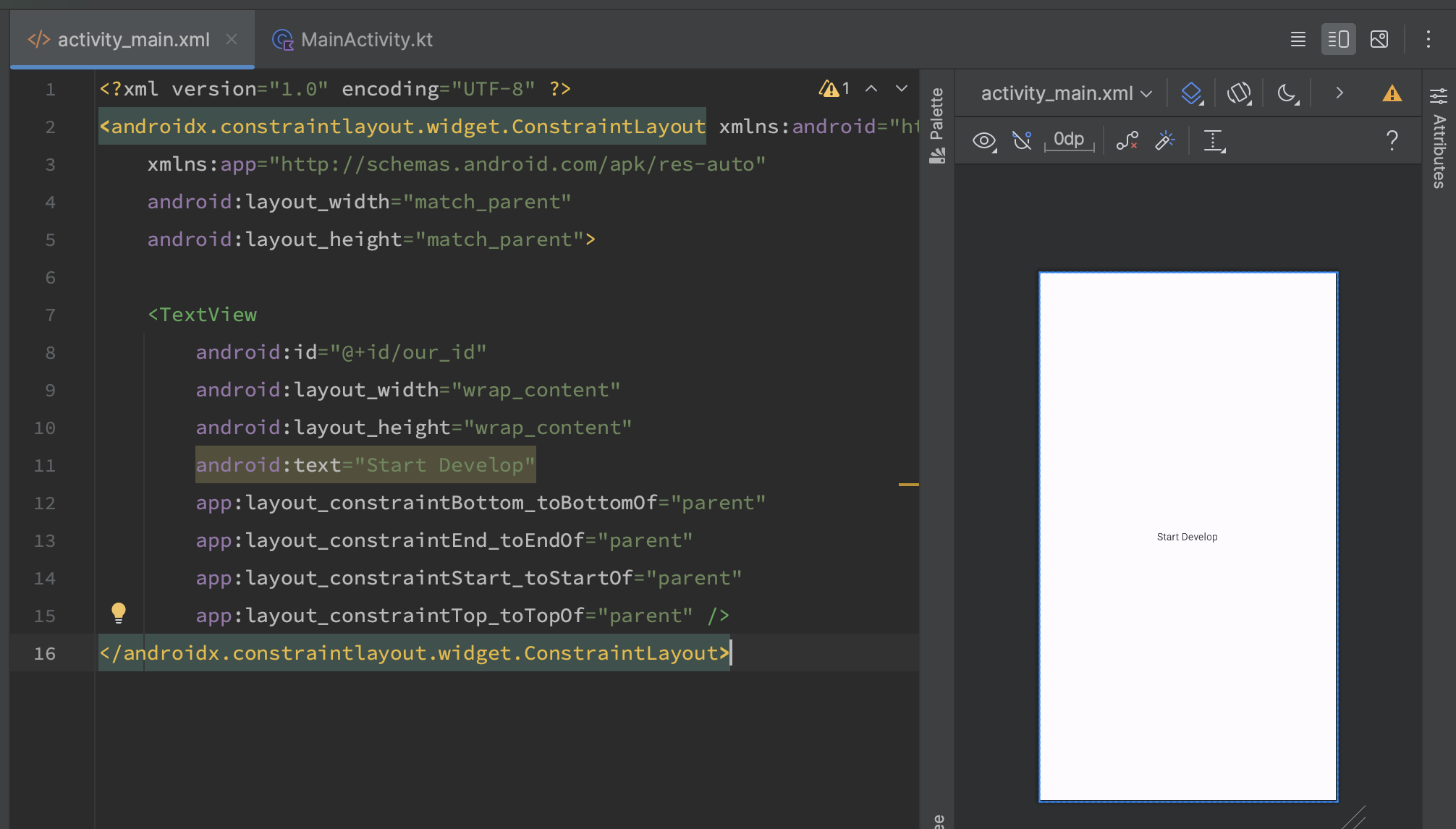Open the Guidelines dropdown icon
The width and height of the screenshot is (1456, 829).
click(1214, 140)
